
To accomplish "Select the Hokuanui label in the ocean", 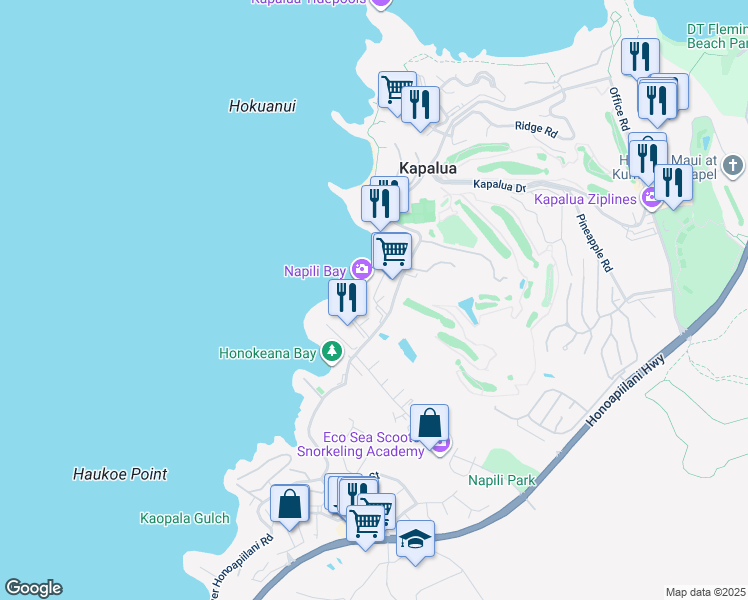I will click(x=262, y=106).
